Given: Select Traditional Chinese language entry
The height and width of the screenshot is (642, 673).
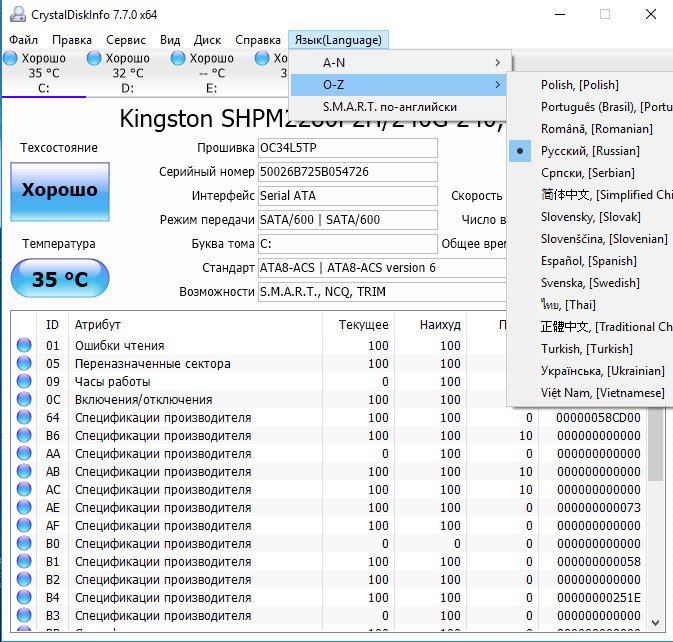Looking at the screenshot, I should [x=591, y=327].
